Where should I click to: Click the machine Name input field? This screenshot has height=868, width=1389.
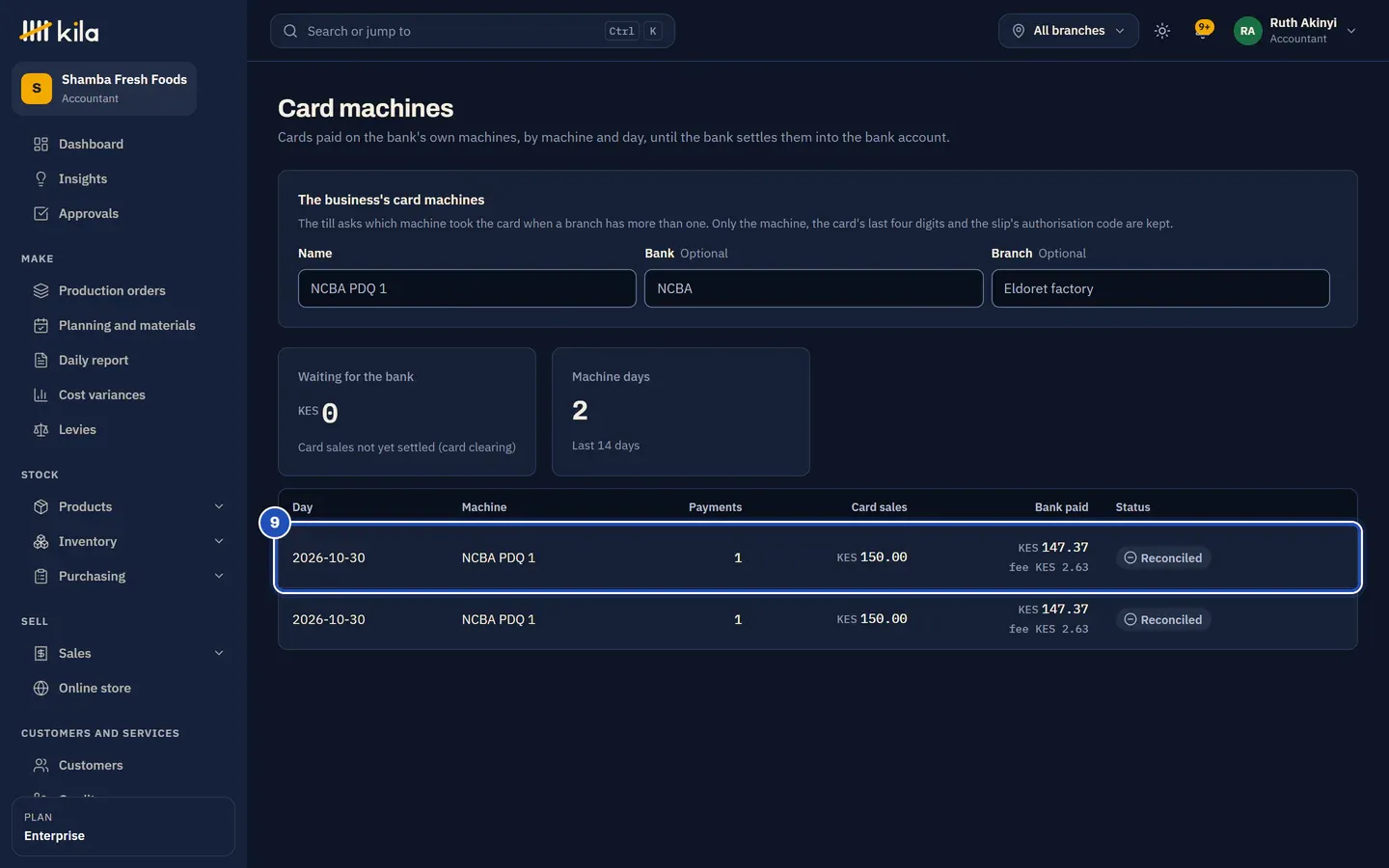tap(467, 288)
